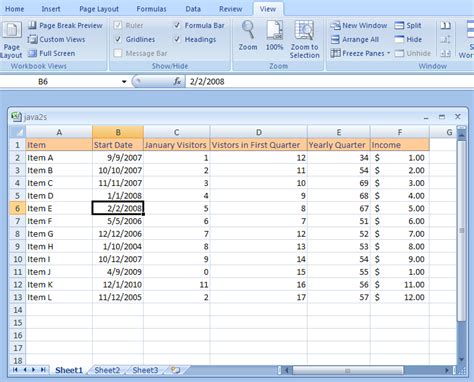This screenshot has height=382, width=474.
Task: Select the Yearly Quarter header cell
Action: tap(339, 145)
